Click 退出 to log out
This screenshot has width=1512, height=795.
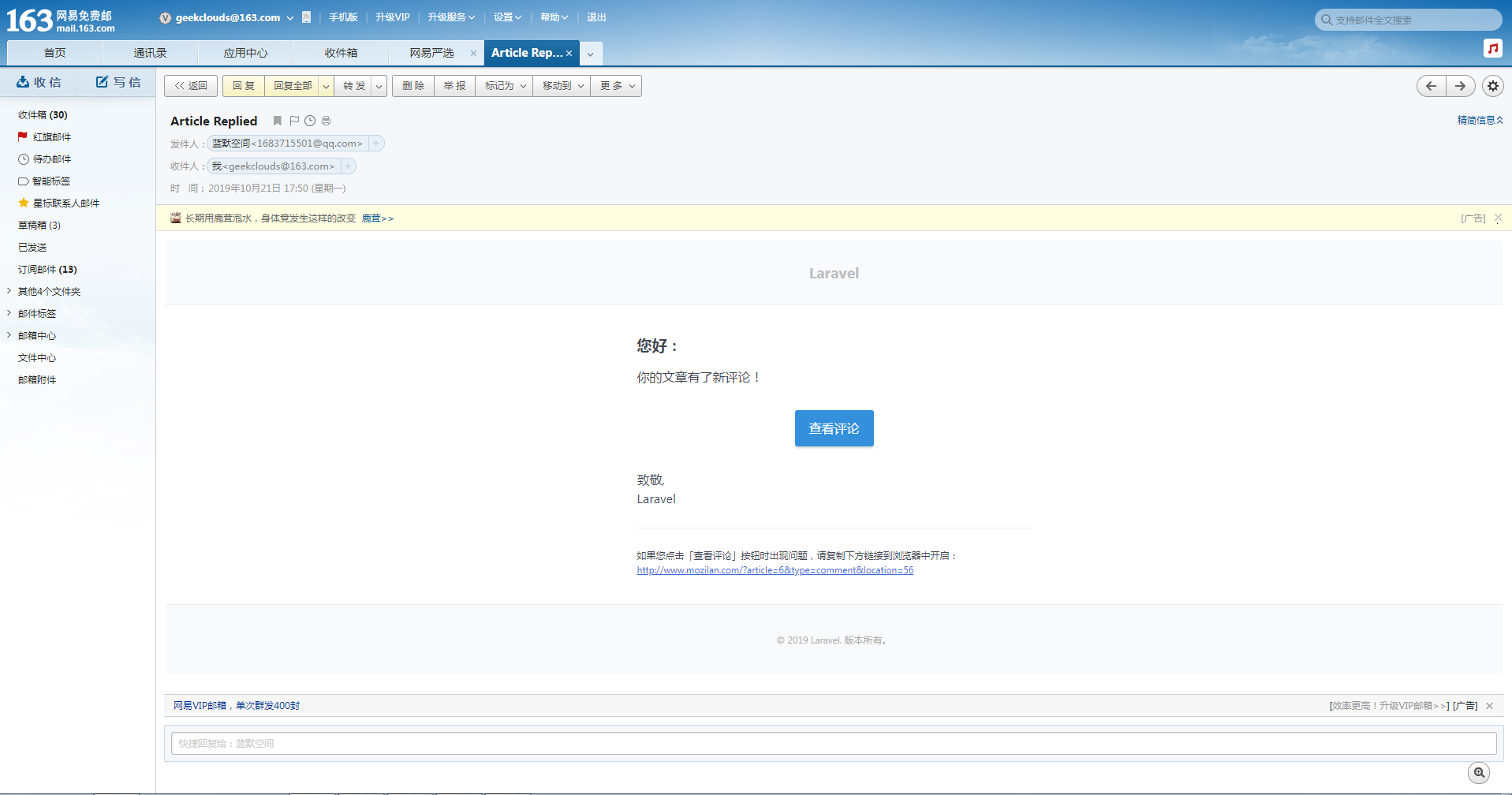[x=596, y=17]
